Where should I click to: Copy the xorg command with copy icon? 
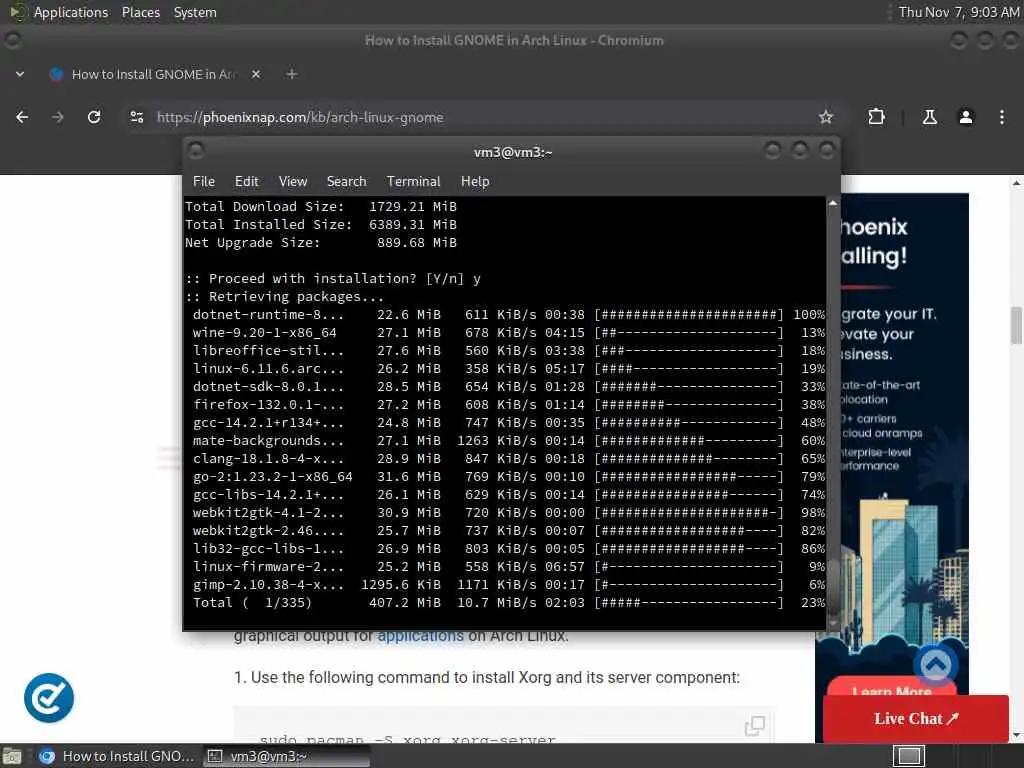click(754, 725)
